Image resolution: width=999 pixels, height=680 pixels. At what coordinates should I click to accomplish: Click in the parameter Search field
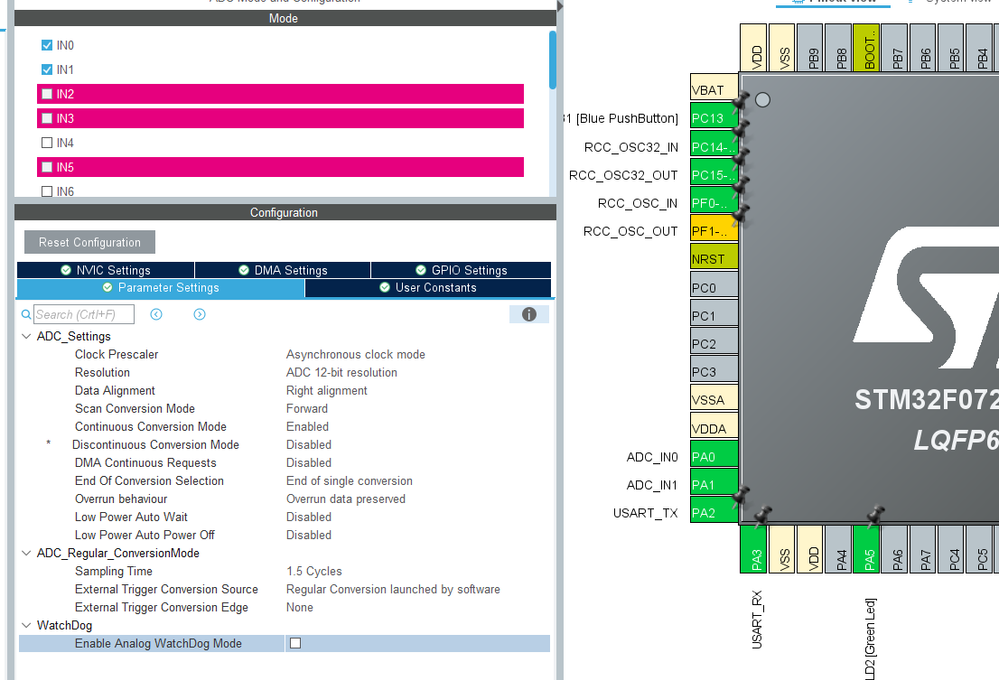(83, 314)
